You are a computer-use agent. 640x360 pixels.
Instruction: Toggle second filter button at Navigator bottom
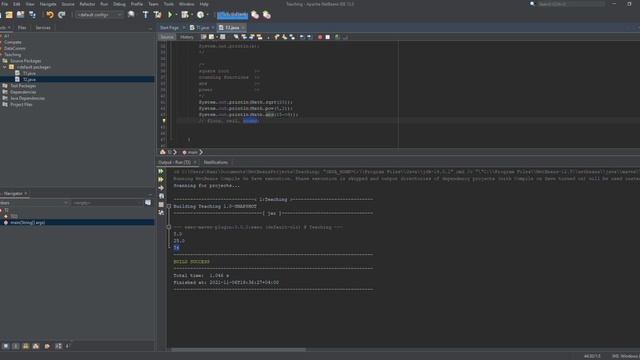[x=16, y=346]
